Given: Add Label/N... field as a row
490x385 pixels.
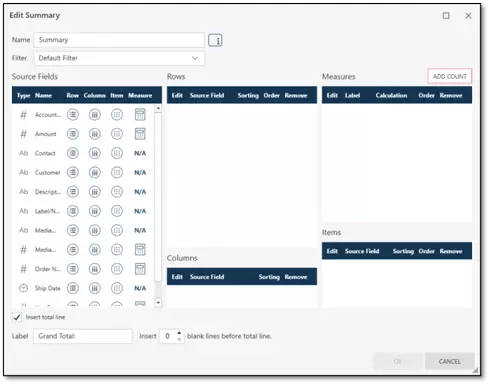Looking at the screenshot, I should [x=73, y=211].
